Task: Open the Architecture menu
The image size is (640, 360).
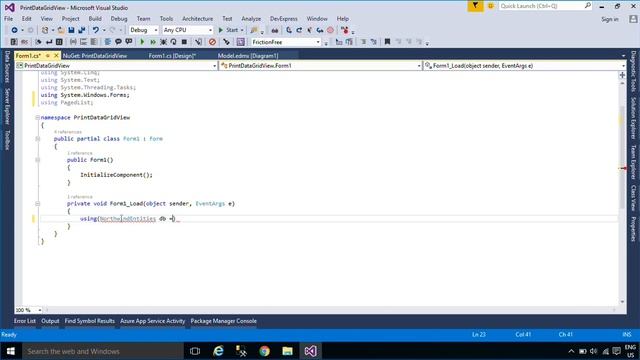Action: [198, 19]
